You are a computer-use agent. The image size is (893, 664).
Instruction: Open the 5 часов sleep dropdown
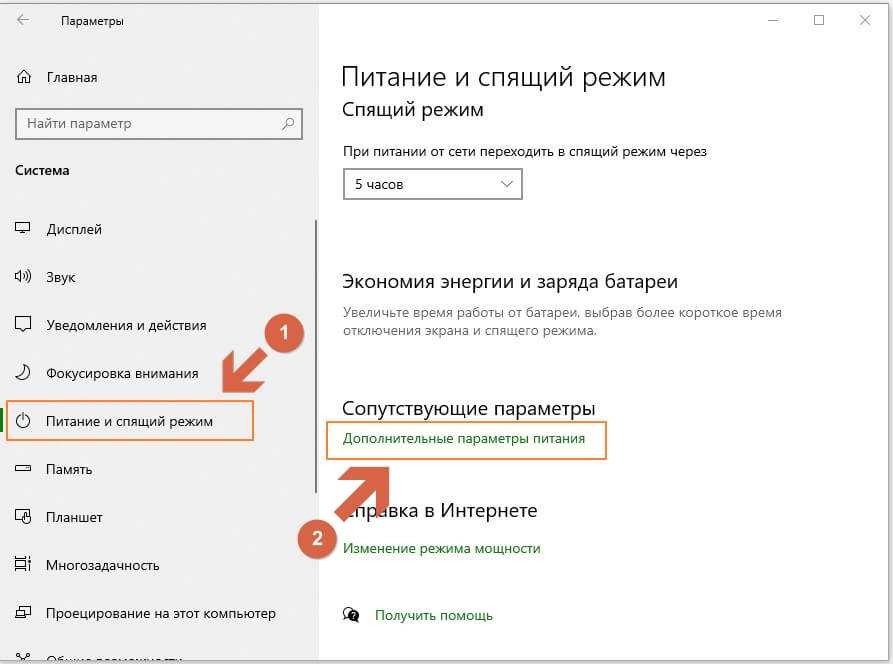point(433,184)
